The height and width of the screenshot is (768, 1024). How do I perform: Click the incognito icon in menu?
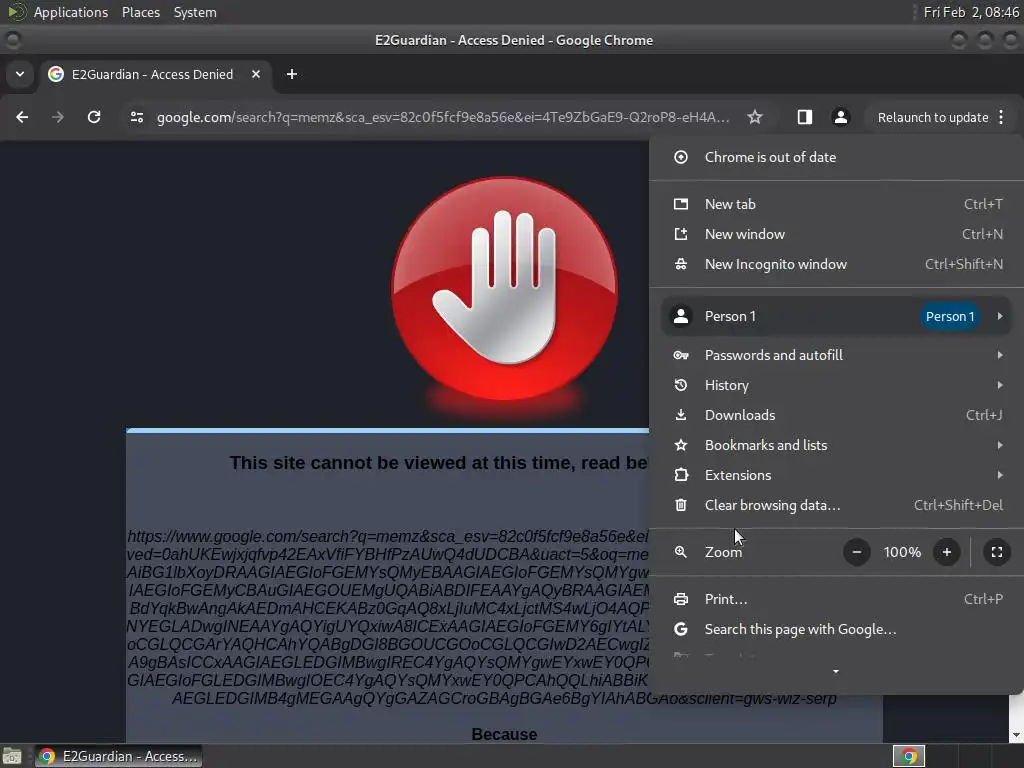[680, 264]
